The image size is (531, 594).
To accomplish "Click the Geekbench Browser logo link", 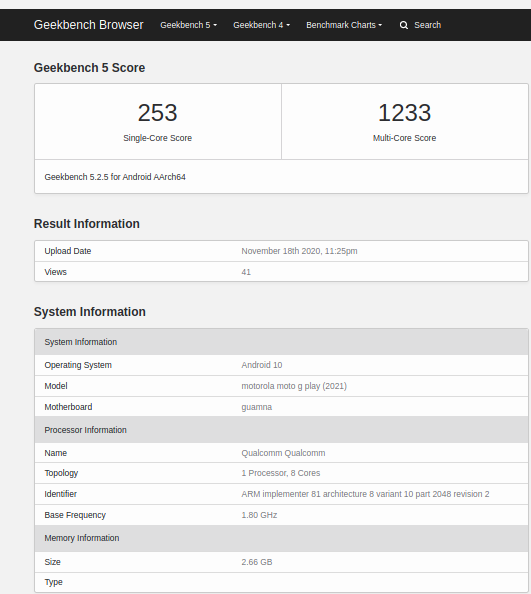I will 89,25.
